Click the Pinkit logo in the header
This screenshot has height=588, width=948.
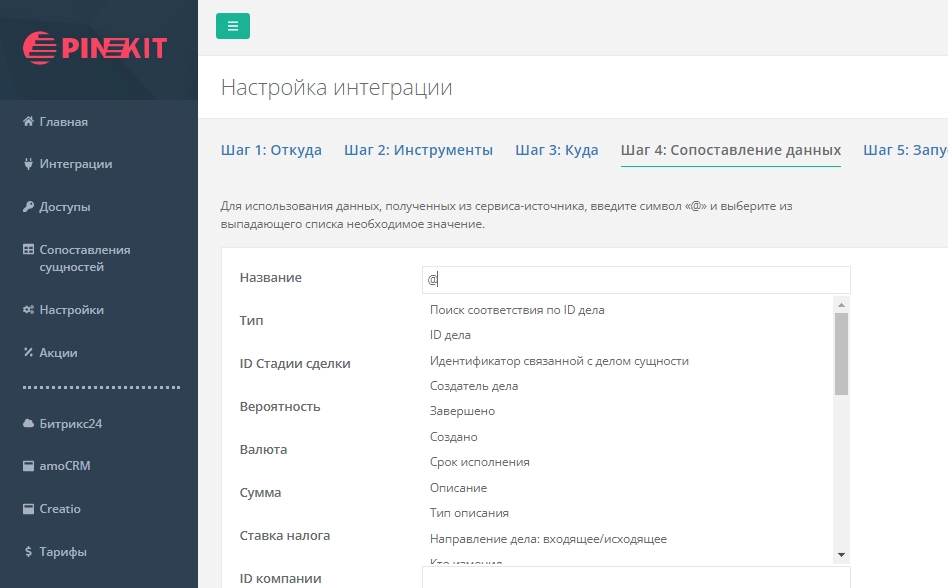[97, 46]
